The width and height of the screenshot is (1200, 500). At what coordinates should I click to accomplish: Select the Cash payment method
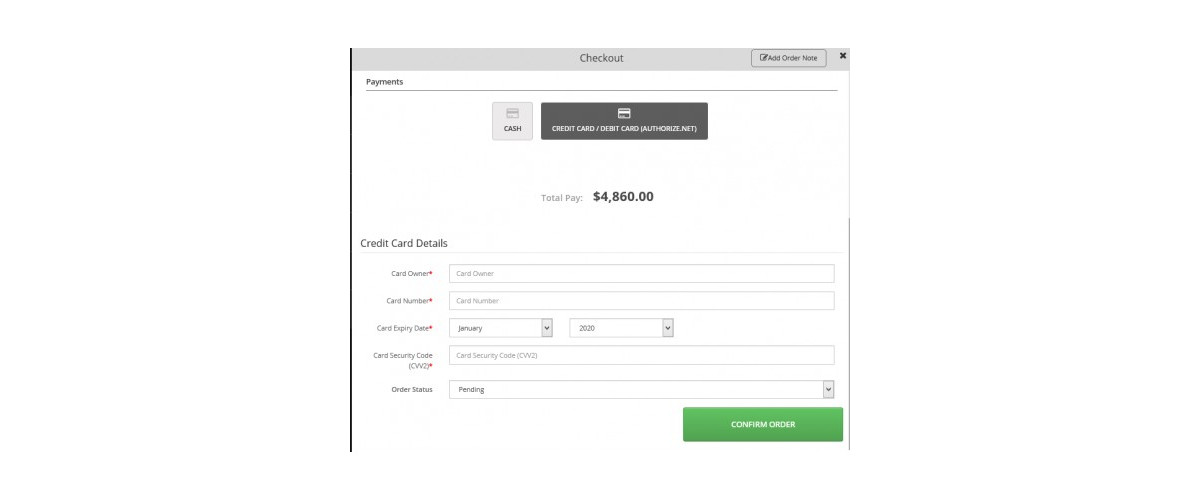point(512,121)
